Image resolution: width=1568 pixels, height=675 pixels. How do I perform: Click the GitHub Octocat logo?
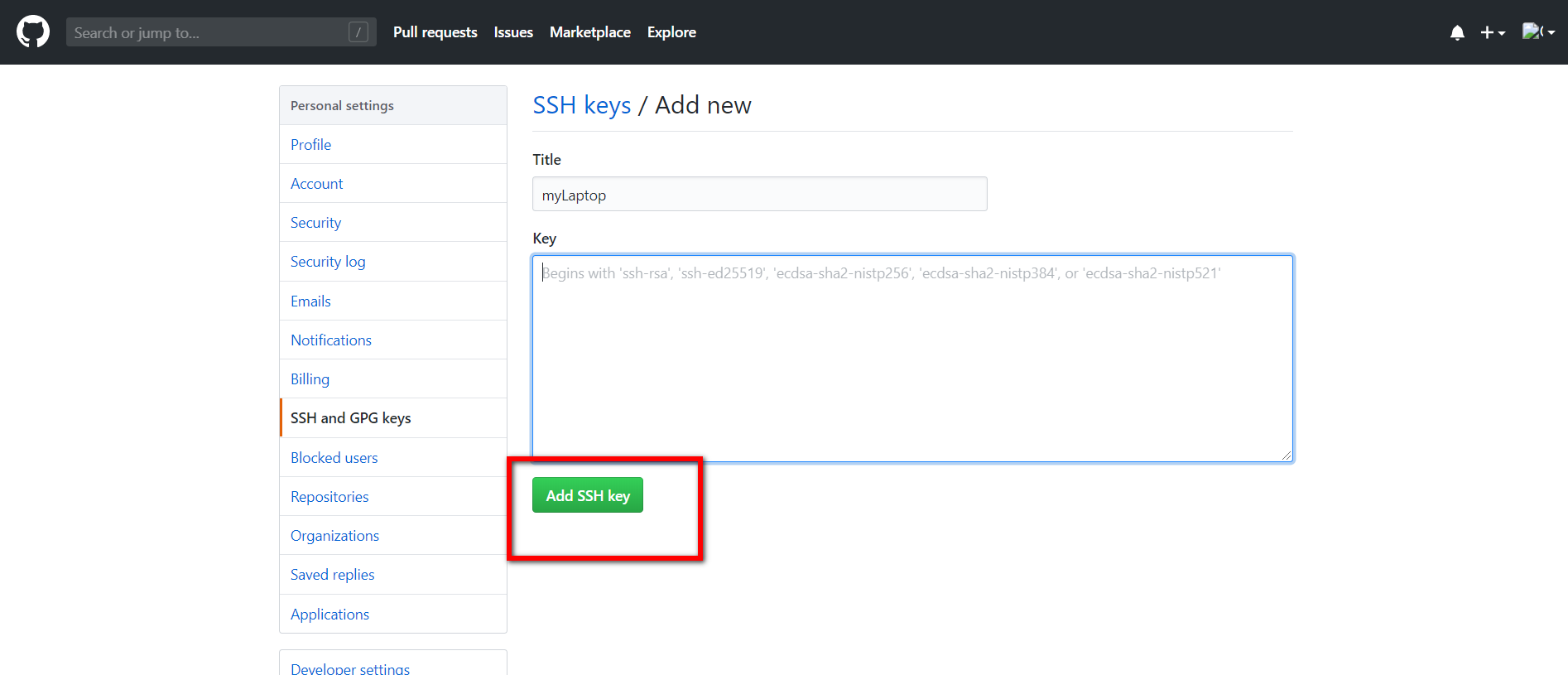[x=33, y=32]
